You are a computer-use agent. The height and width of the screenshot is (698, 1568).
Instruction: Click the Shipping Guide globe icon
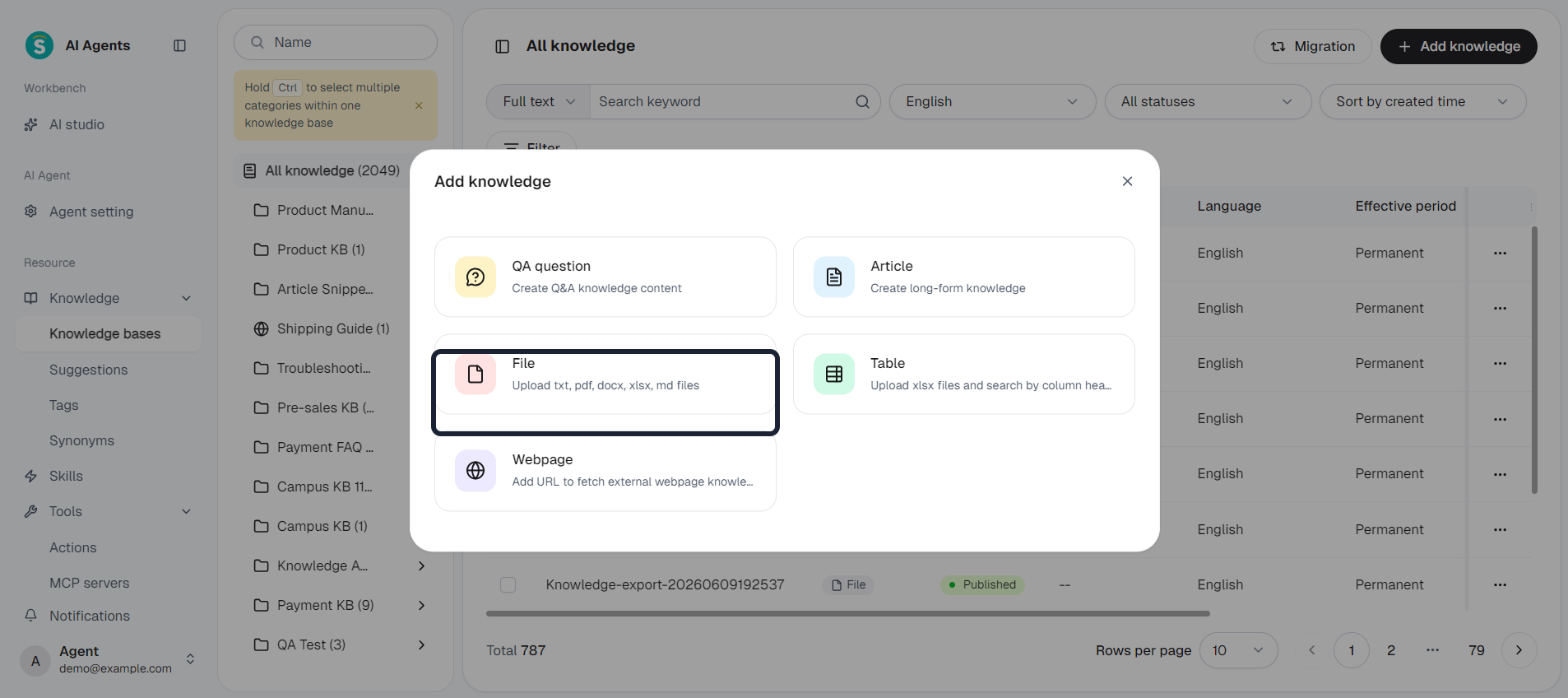tap(261, 328)
